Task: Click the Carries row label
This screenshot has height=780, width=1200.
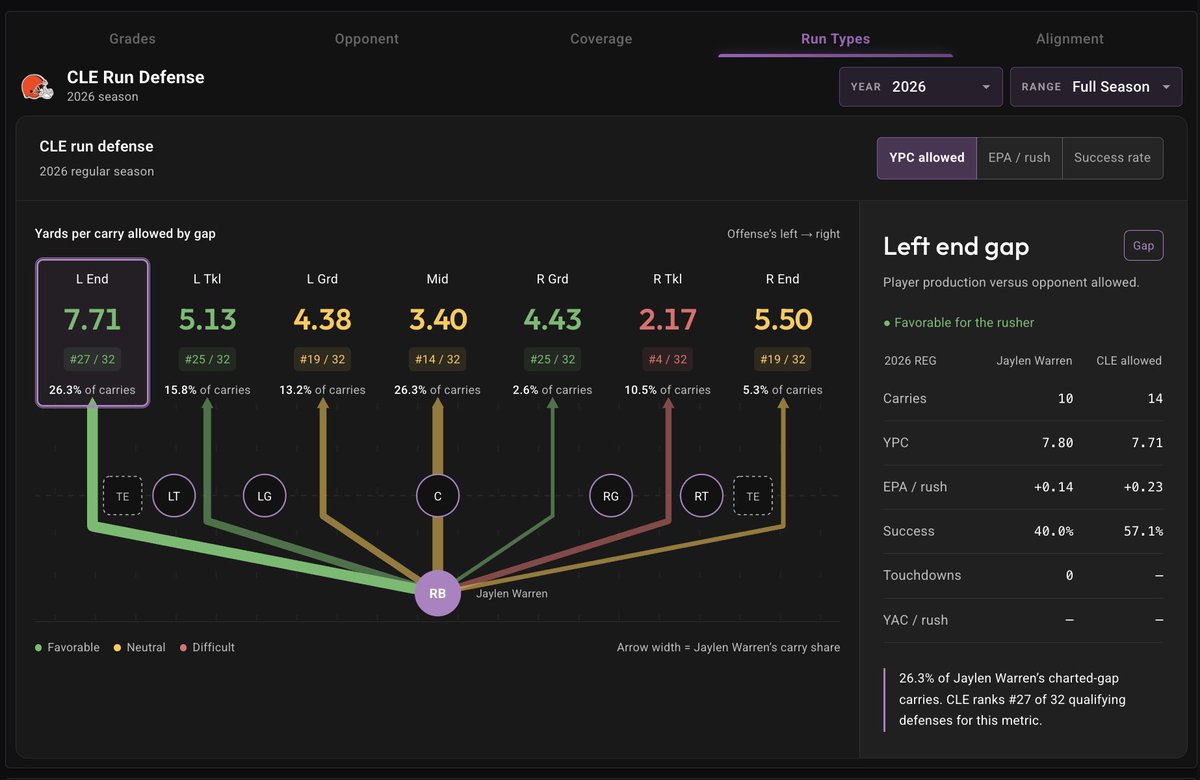Action: pyautogui.click(x=905, y=398)
